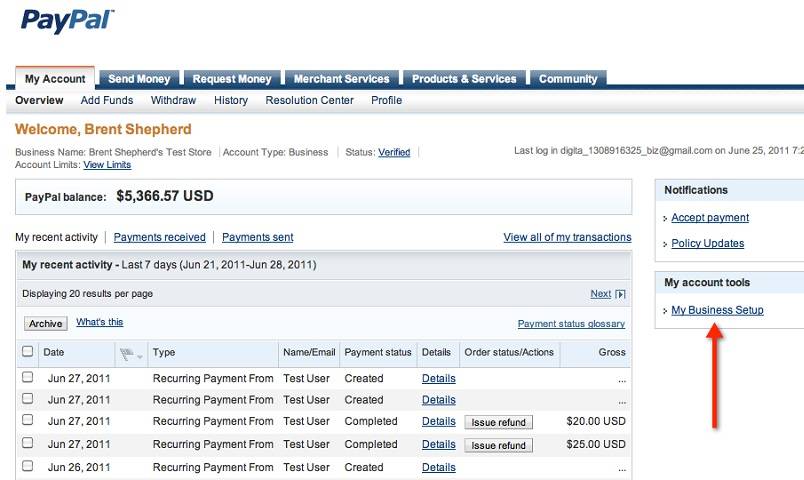804x480 pixels.
Task: Check the Jun 26, 2011 row checkbox
Action: 28,466
